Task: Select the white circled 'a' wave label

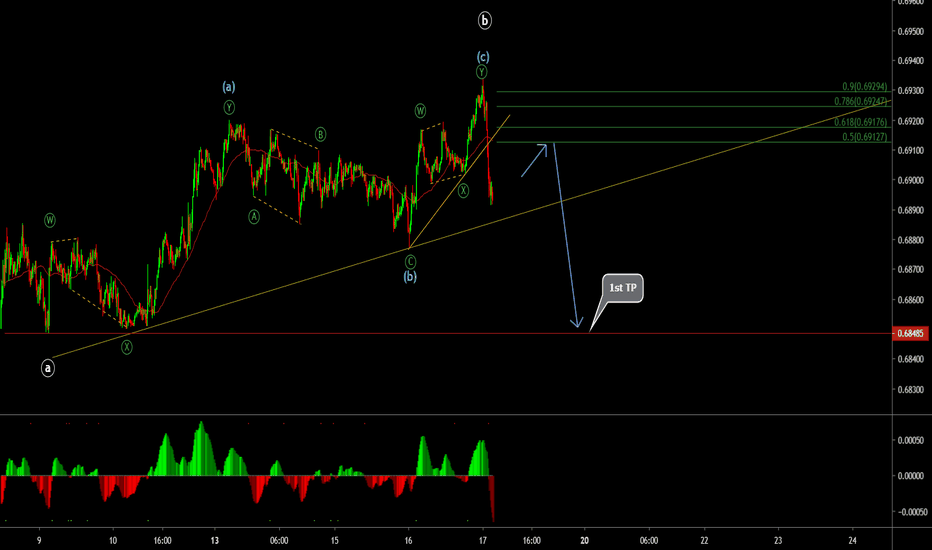Action: pos(48,368)
